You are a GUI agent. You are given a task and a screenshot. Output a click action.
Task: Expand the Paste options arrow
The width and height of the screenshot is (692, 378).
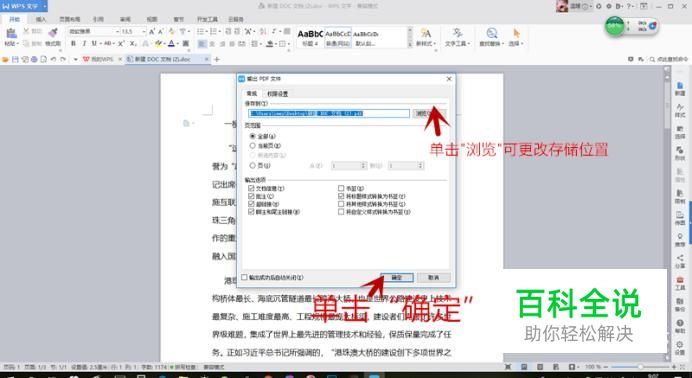(17, 44)
